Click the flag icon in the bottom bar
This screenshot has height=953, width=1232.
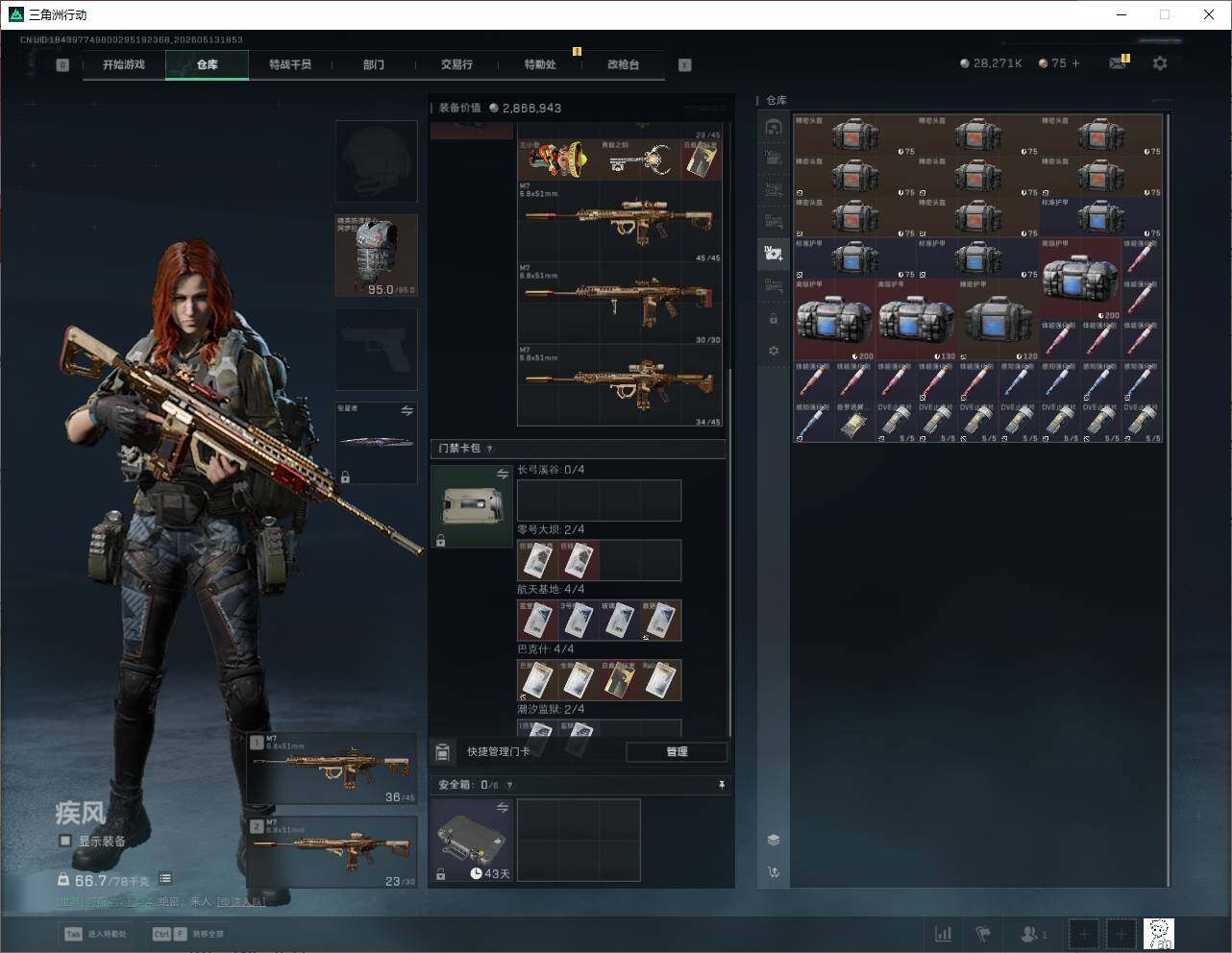[983, 934]
